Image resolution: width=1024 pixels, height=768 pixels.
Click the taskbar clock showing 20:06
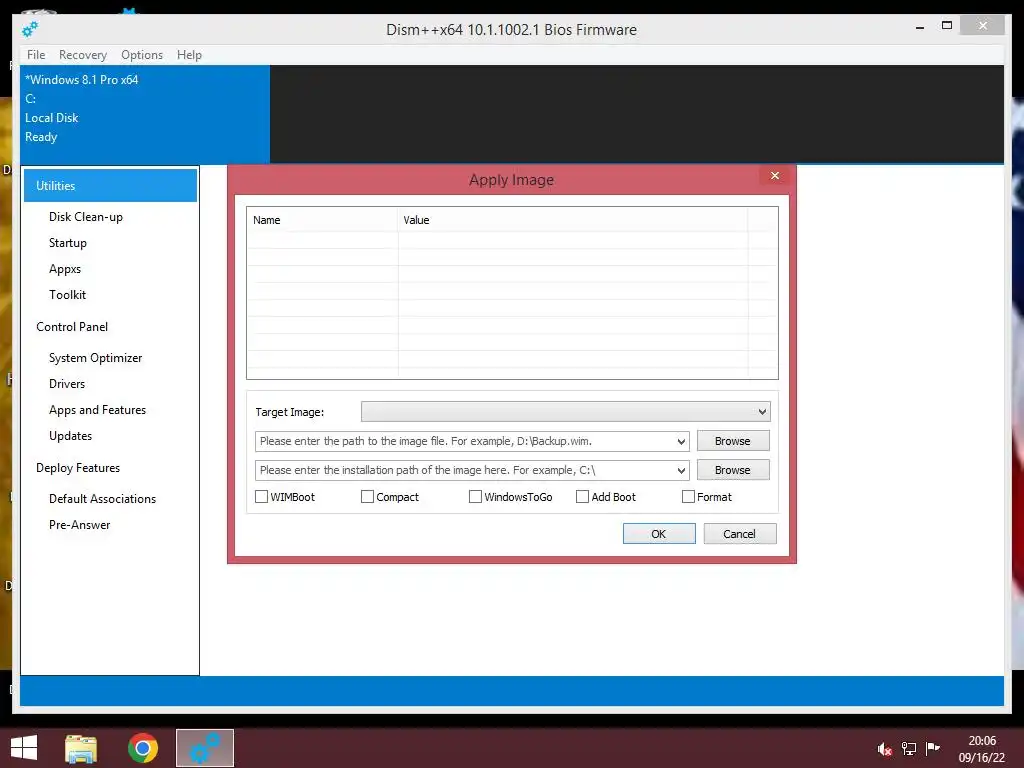(982, 741)
